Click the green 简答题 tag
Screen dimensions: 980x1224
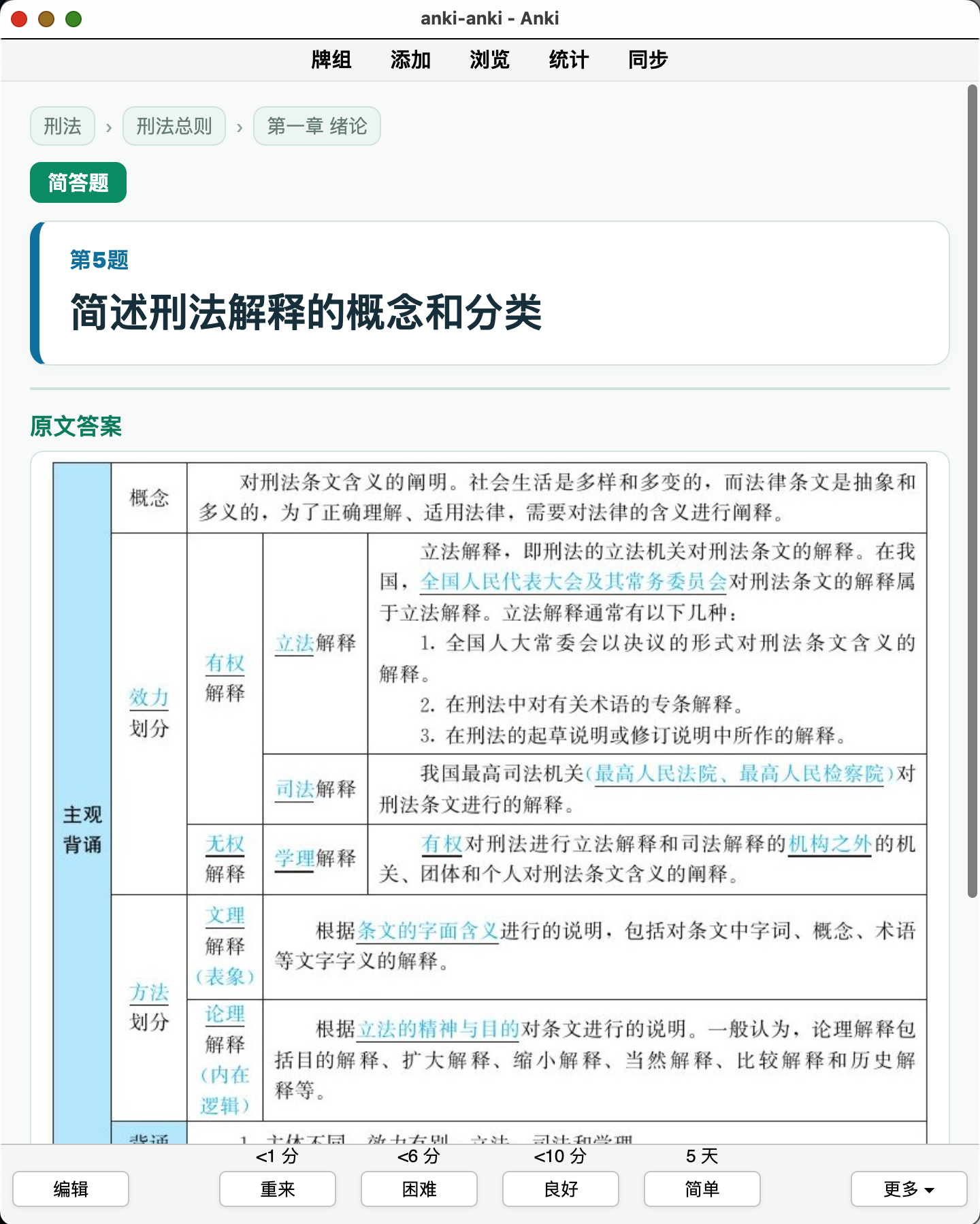(x=78, y=182)
